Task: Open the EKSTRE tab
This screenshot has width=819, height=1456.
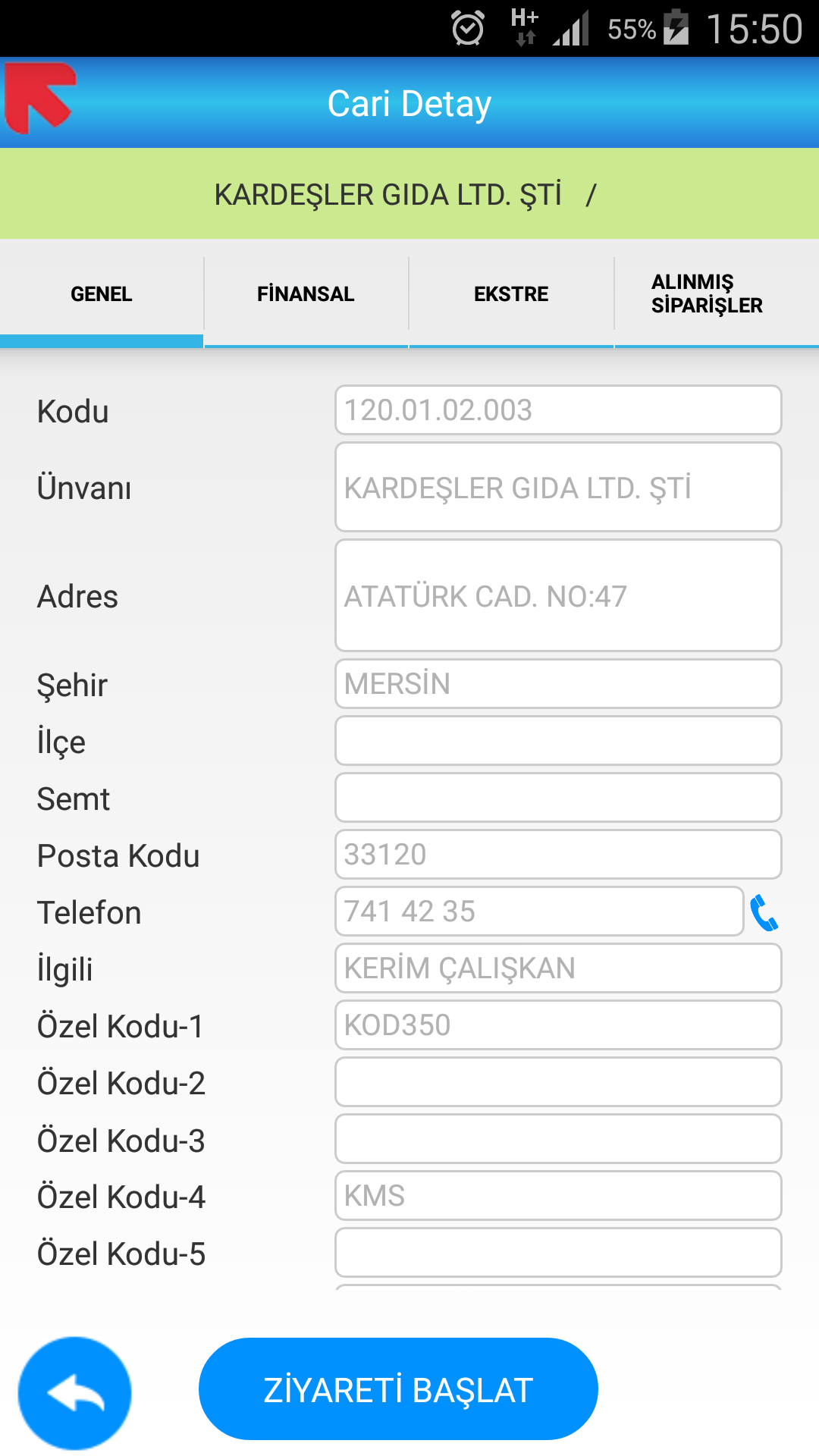Action: tap(511, 294)
